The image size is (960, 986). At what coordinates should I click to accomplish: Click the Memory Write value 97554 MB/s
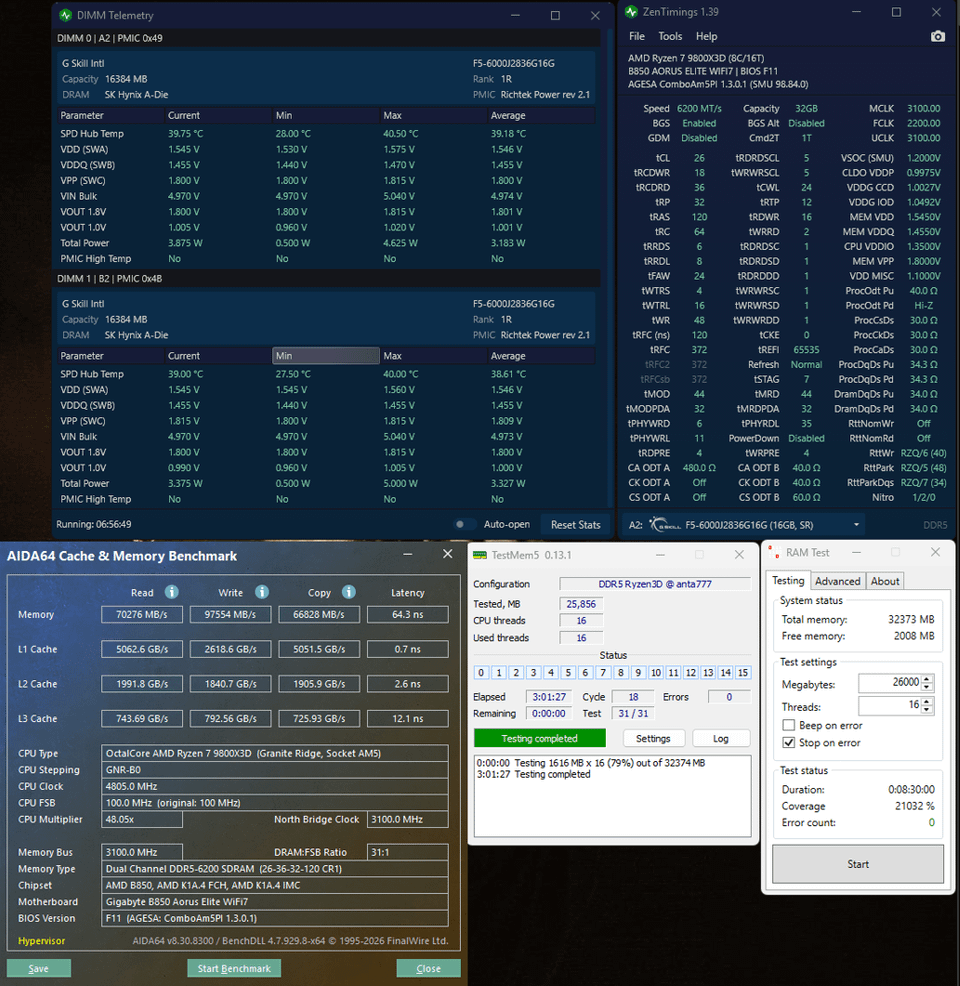point(230,614)
